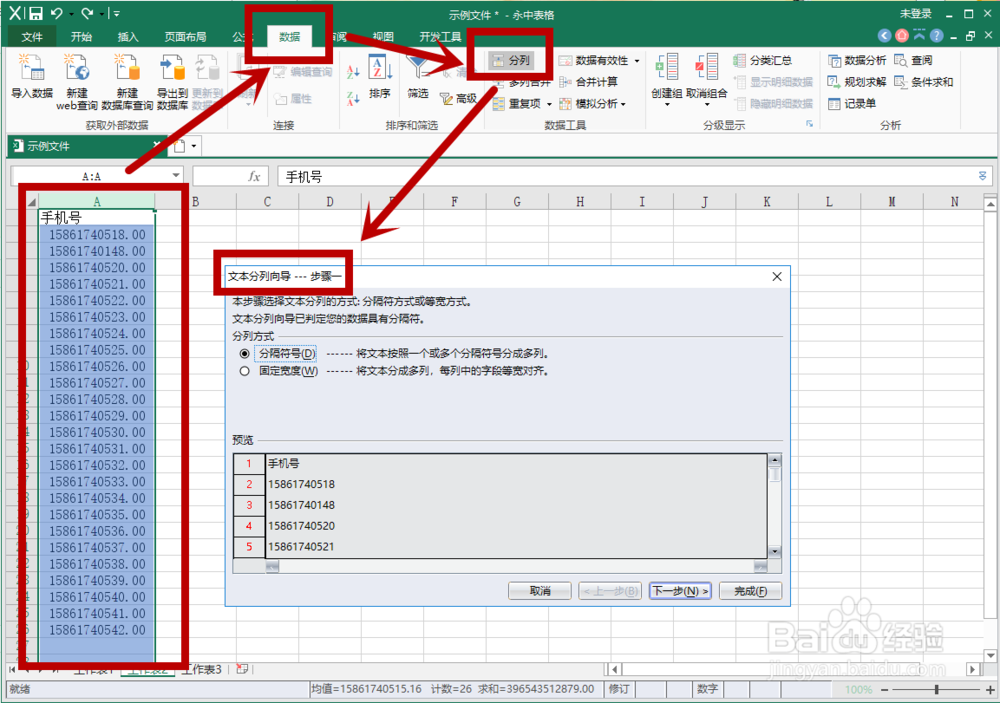Screen dimensions: 1000x703
Task: Open the 数据有效性 dropdown
Action: pyautogui.click(x=637, y=61)
